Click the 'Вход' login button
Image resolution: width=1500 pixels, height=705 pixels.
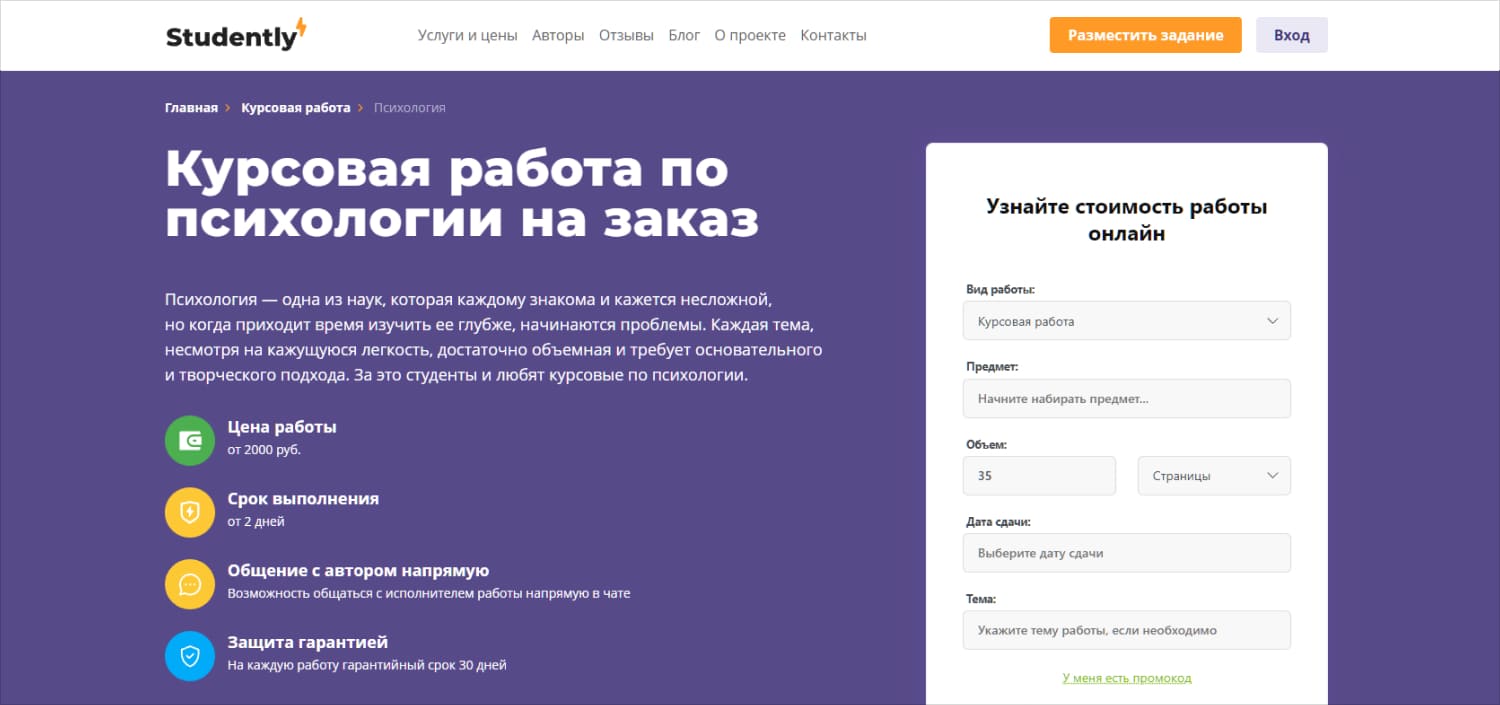(1291, 35)
